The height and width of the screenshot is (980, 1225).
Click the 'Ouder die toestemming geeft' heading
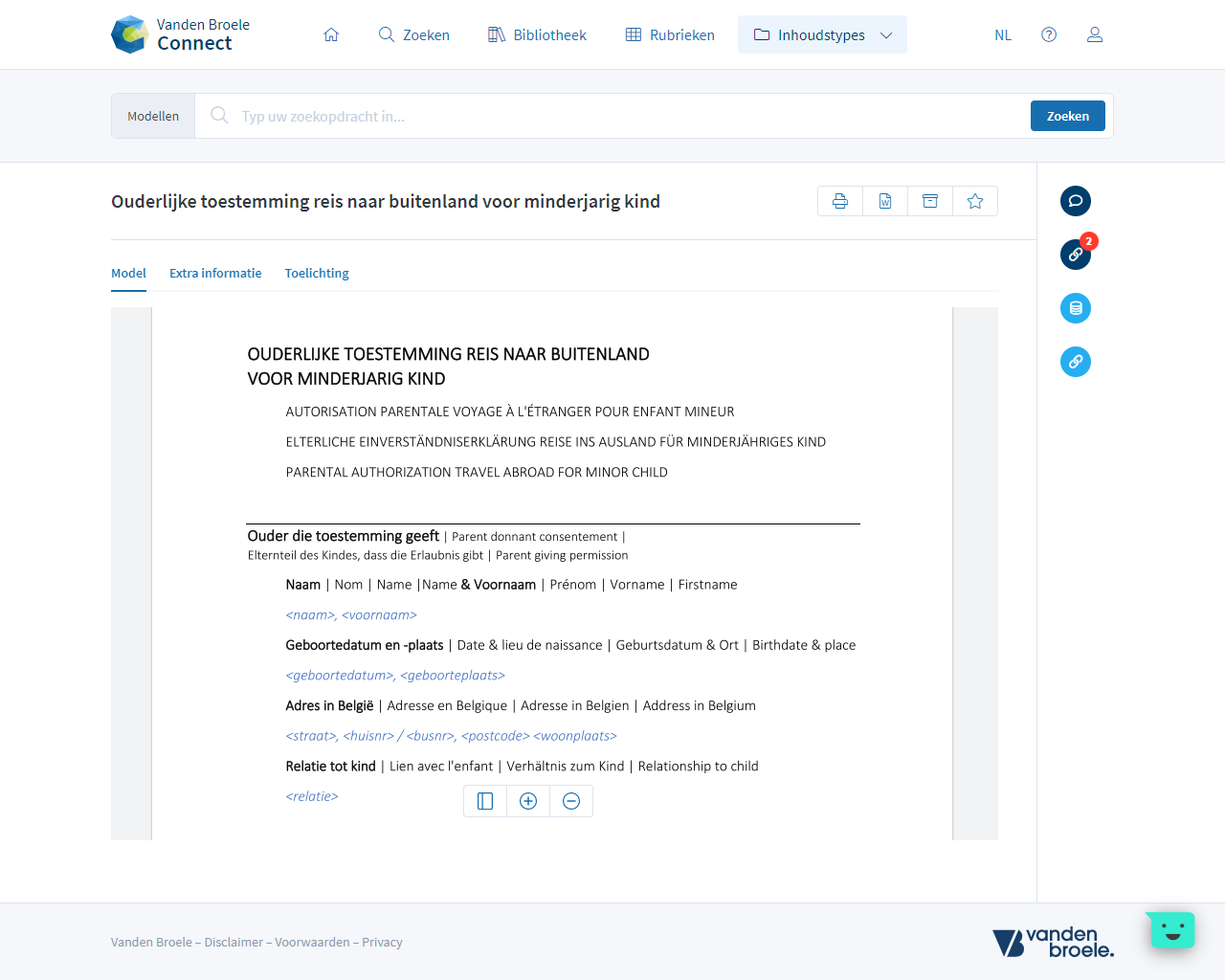343,536
